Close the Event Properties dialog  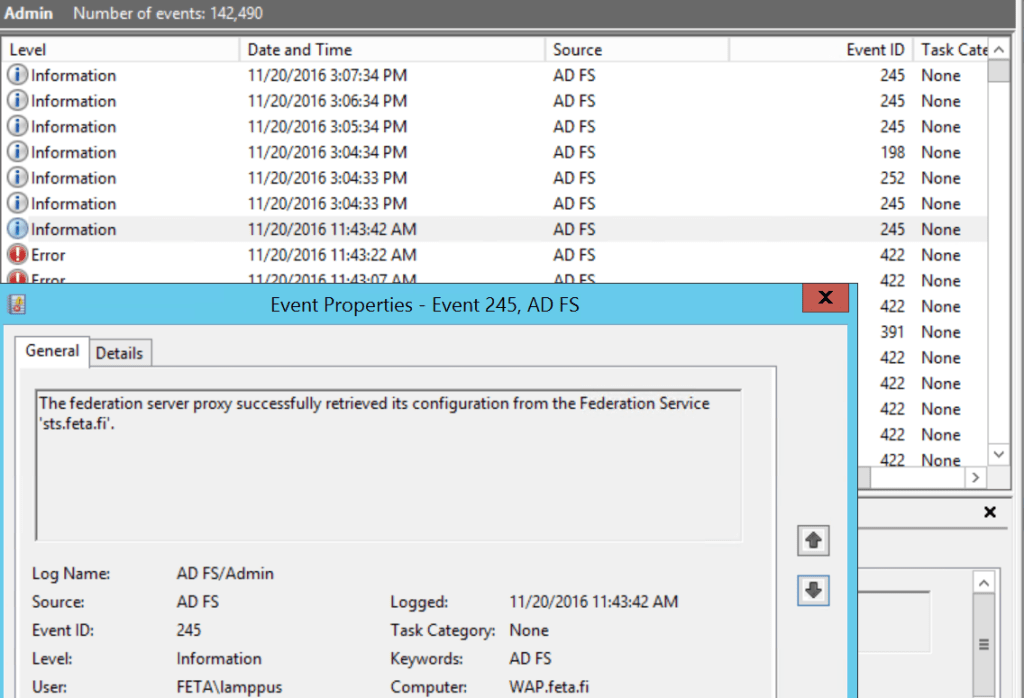point(825,298)
